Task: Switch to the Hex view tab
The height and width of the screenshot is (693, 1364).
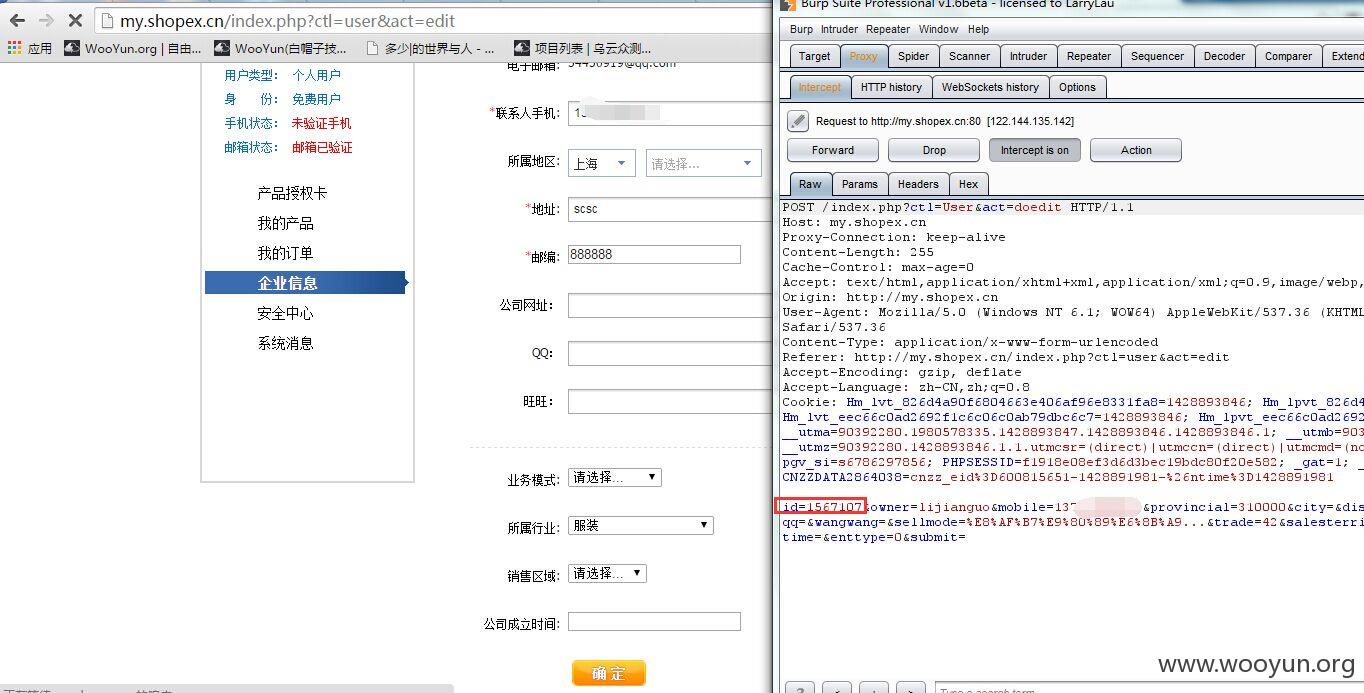Action: [x=968, y=184]
